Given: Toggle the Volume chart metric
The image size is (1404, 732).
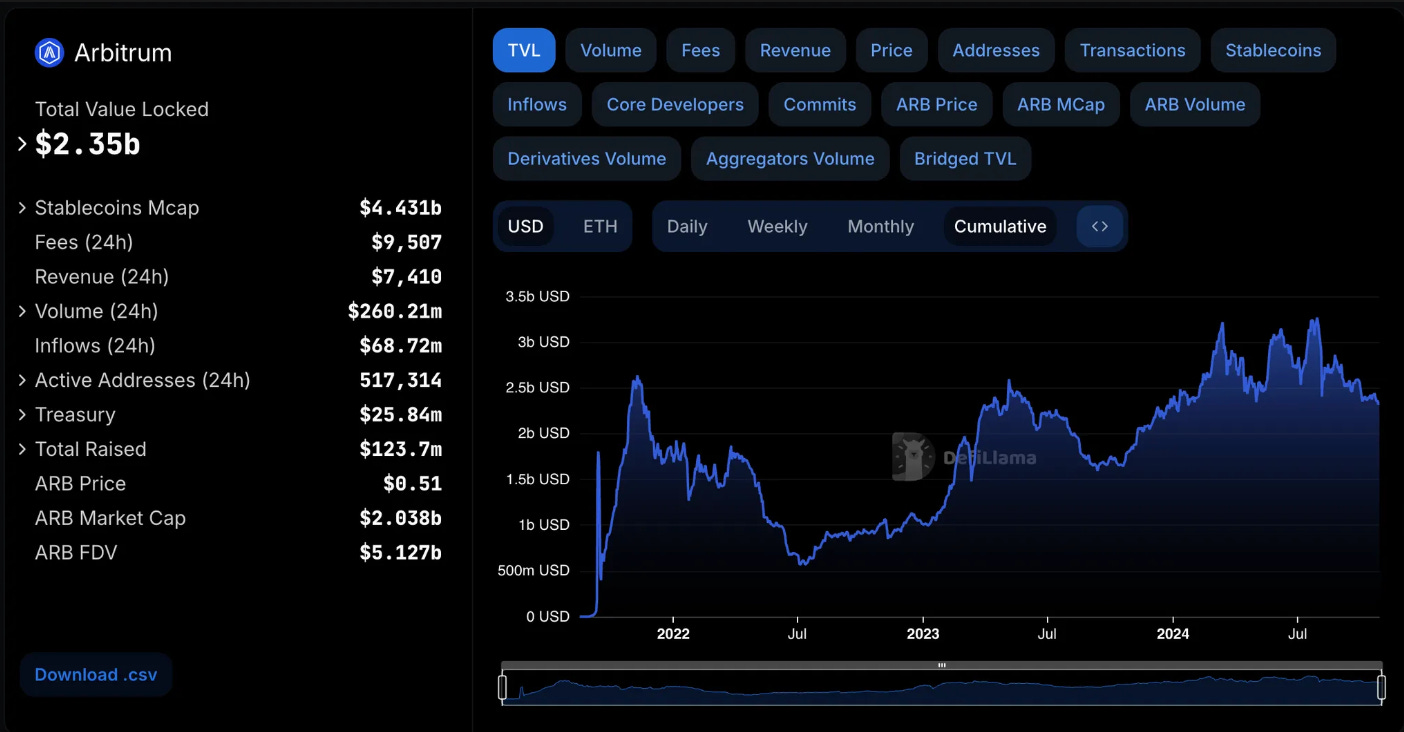Looking at the screenshot, I should (611, 50).
